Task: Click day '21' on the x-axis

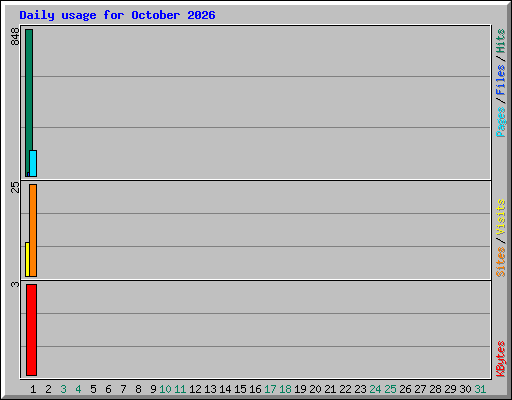Action: tap(330, 389)
